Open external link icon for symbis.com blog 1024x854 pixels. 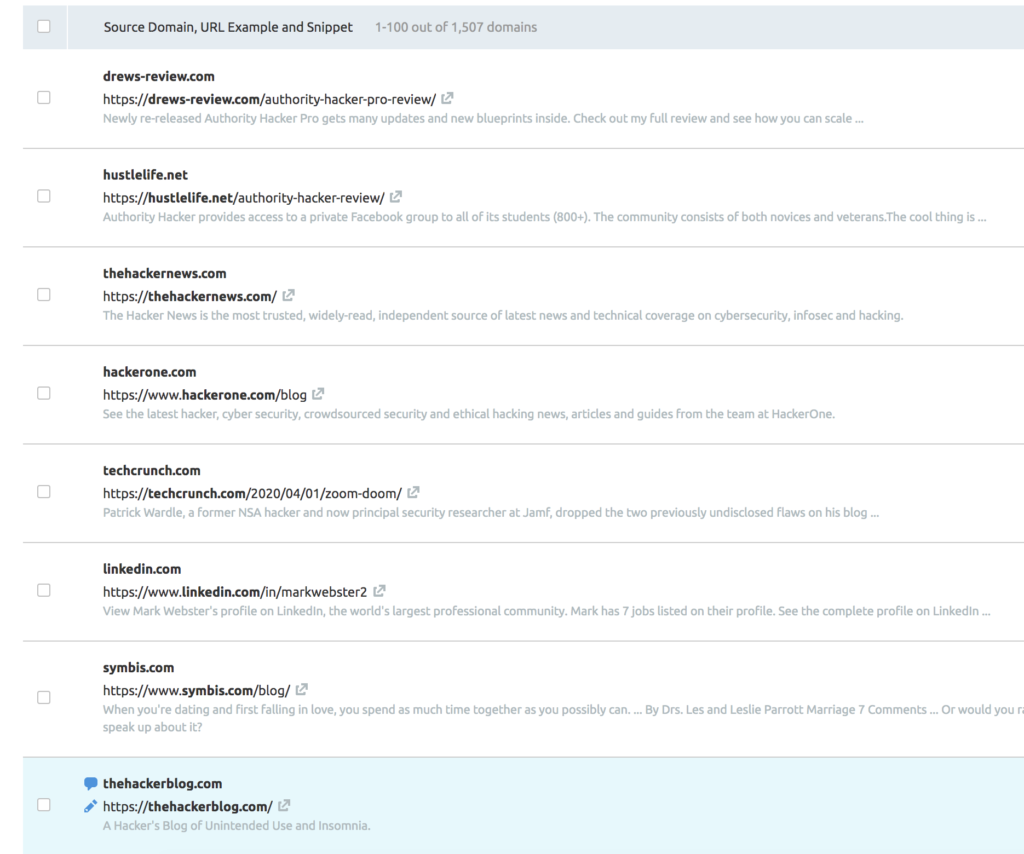(x=302, y=690)
